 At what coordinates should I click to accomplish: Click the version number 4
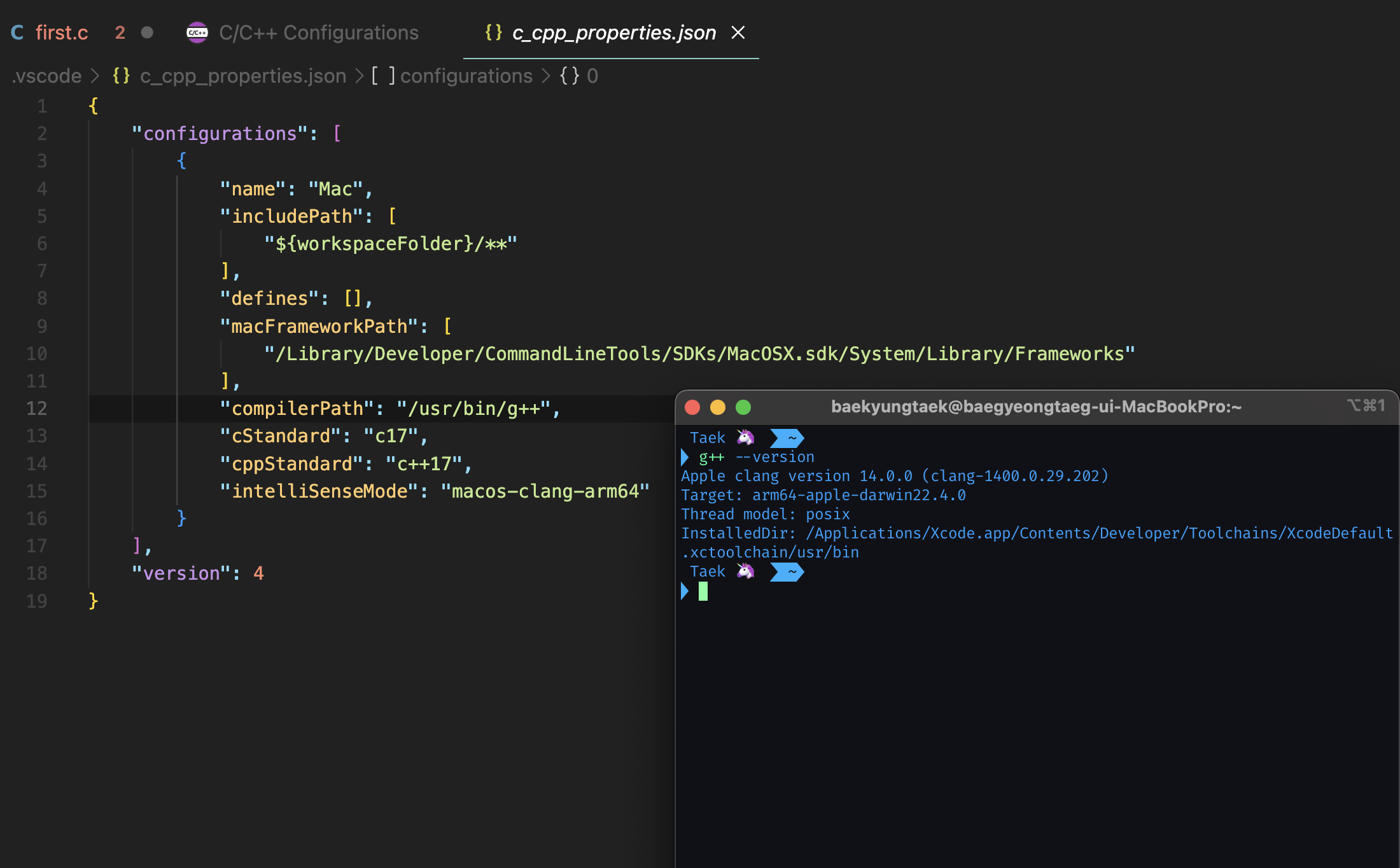click(258, 573)
